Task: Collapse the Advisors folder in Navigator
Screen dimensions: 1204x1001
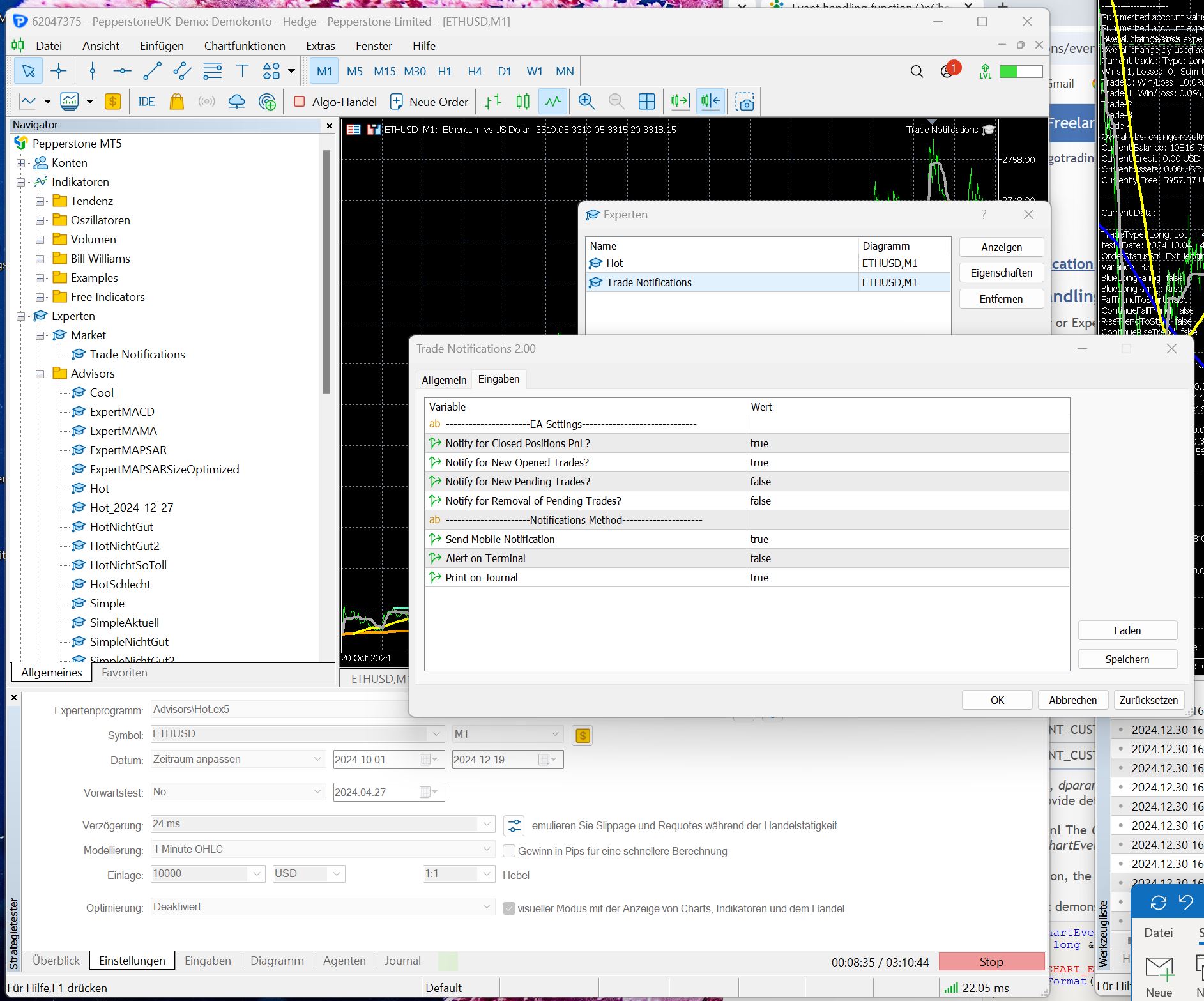Action: pyautogui.click(x=40, y=374)
